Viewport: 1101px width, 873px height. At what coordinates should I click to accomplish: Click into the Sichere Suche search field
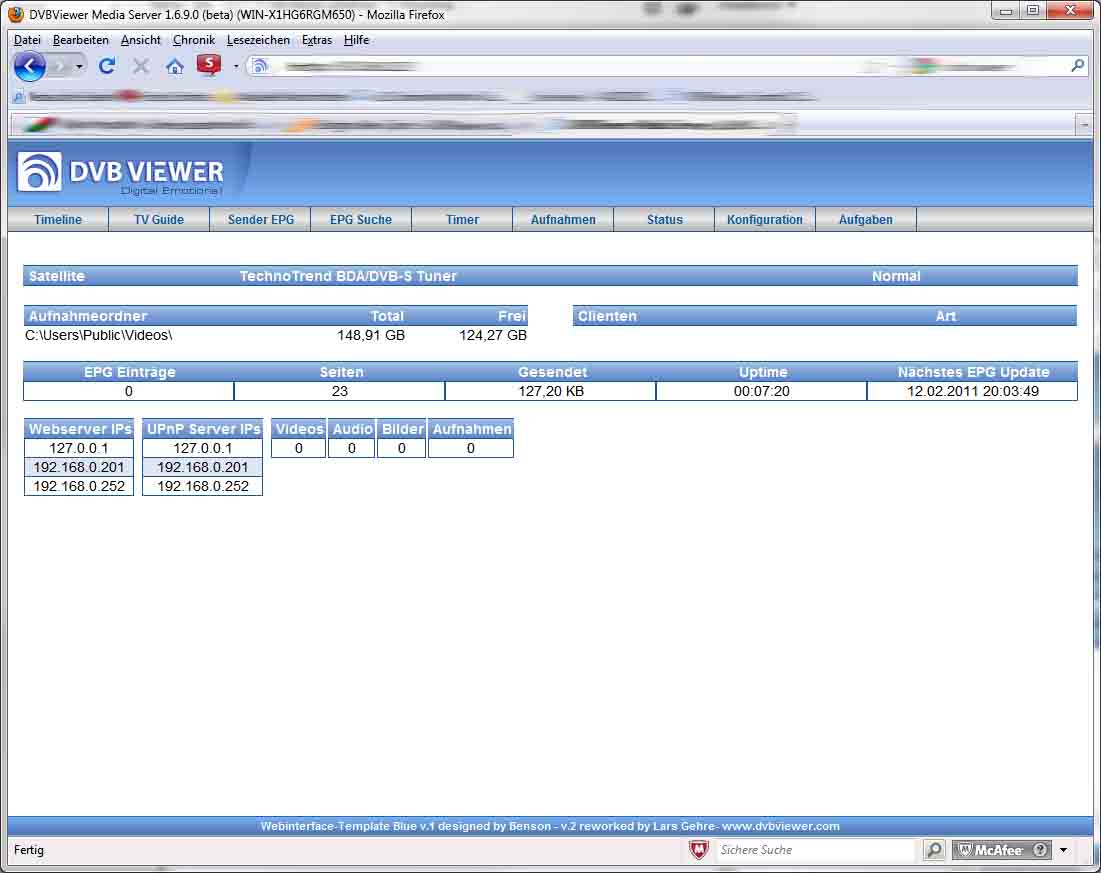tap(815, 850)
